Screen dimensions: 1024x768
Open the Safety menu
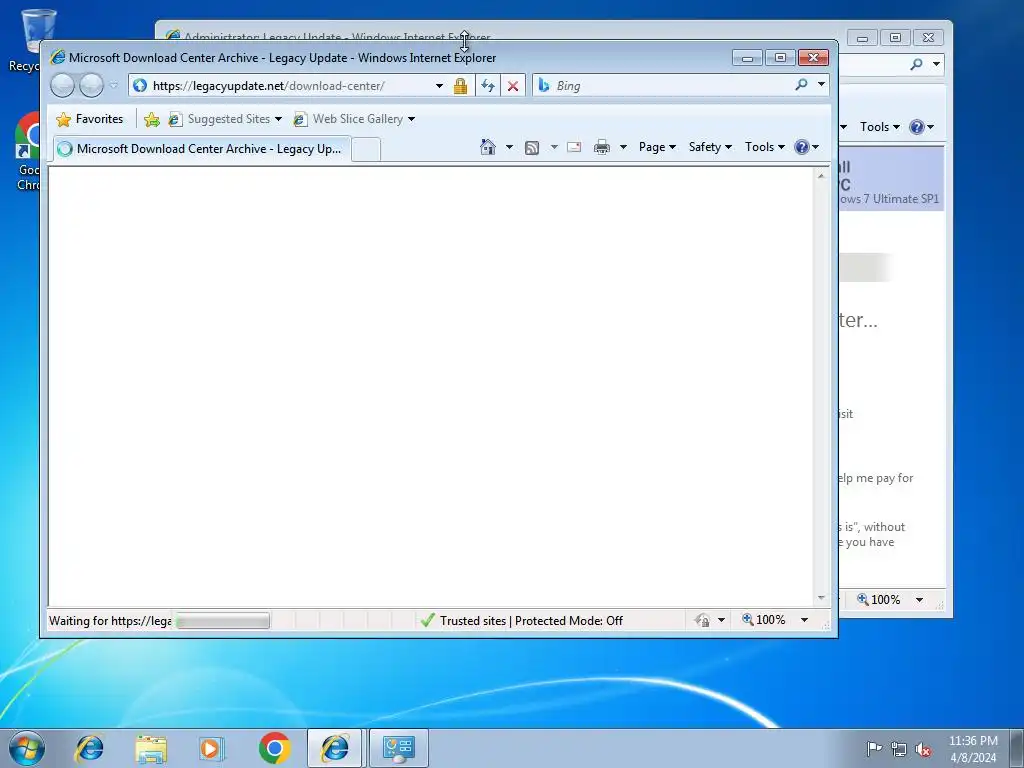(x=710, y=147)
